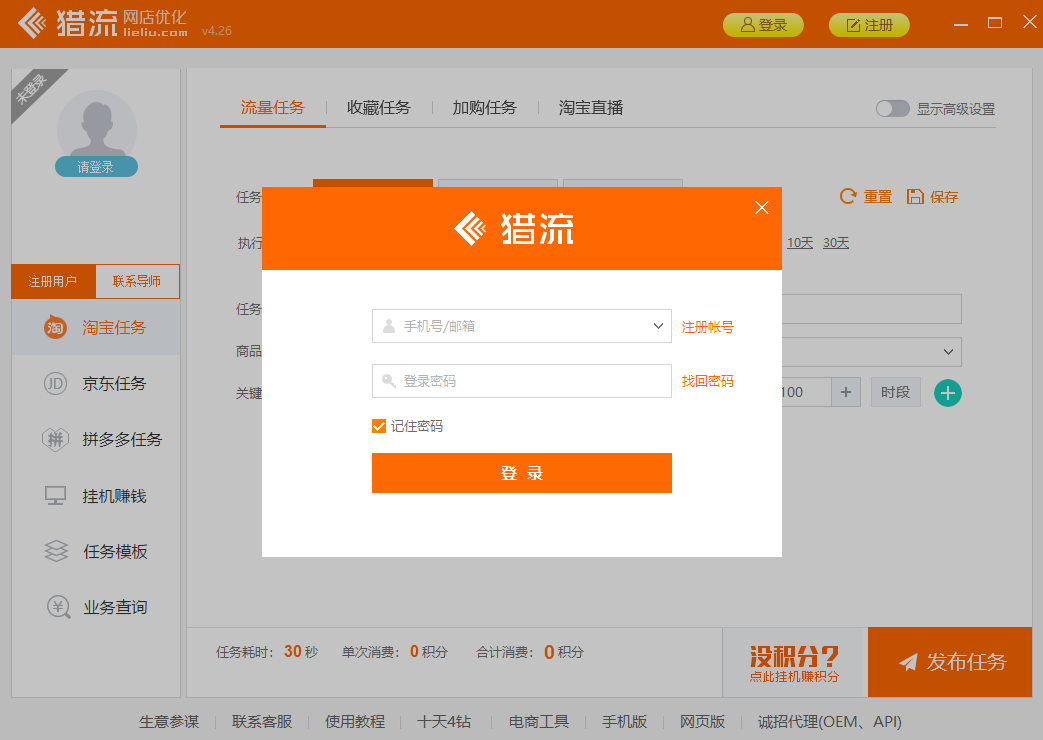
Task: Click the 重置 reset icon
Action: point(848,196)
